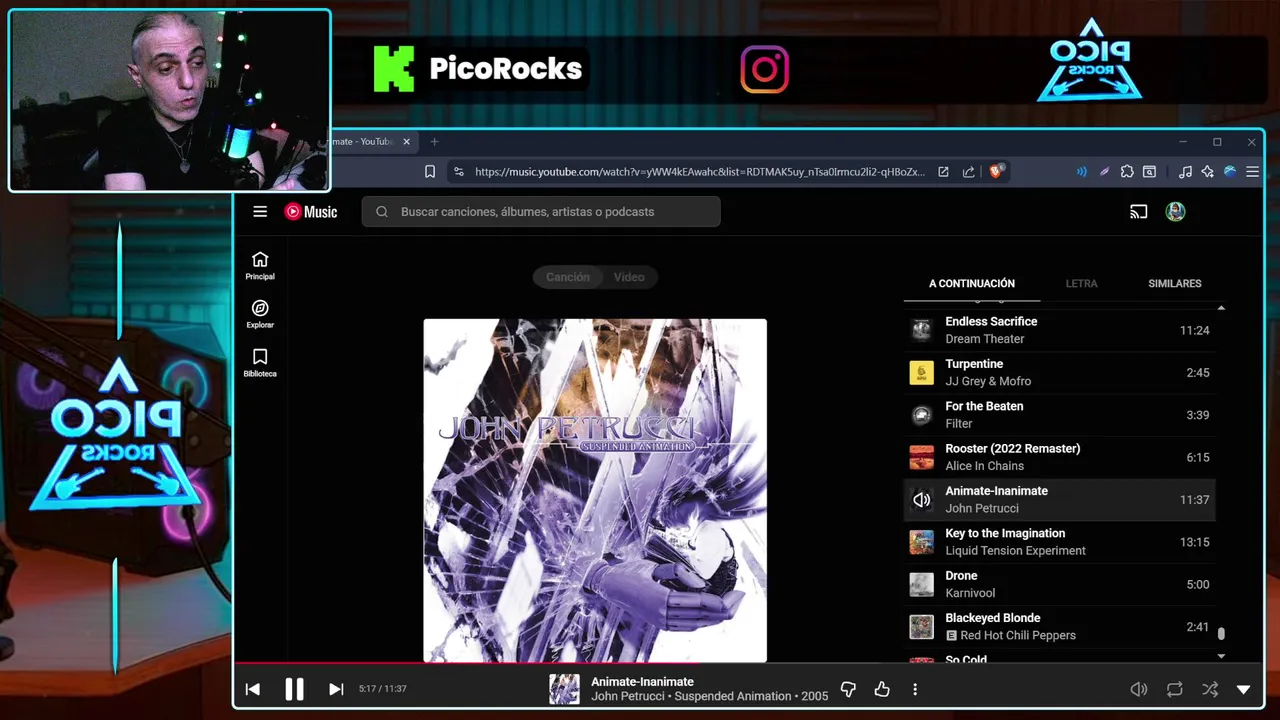This screenshot has width=1280, height=720.
Task: Click the Suspended Animation album cover art
Action: [x=595, y=490]
